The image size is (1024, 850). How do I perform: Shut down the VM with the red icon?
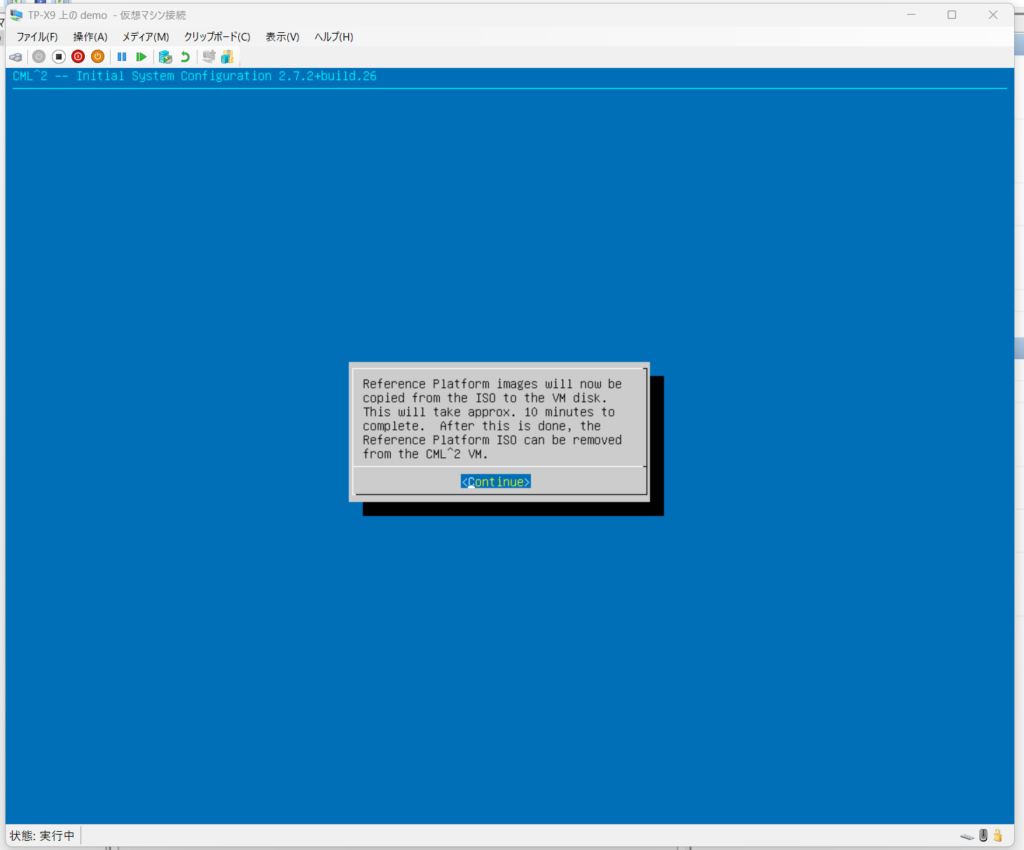pyautogui.click(x=78, y=57)
